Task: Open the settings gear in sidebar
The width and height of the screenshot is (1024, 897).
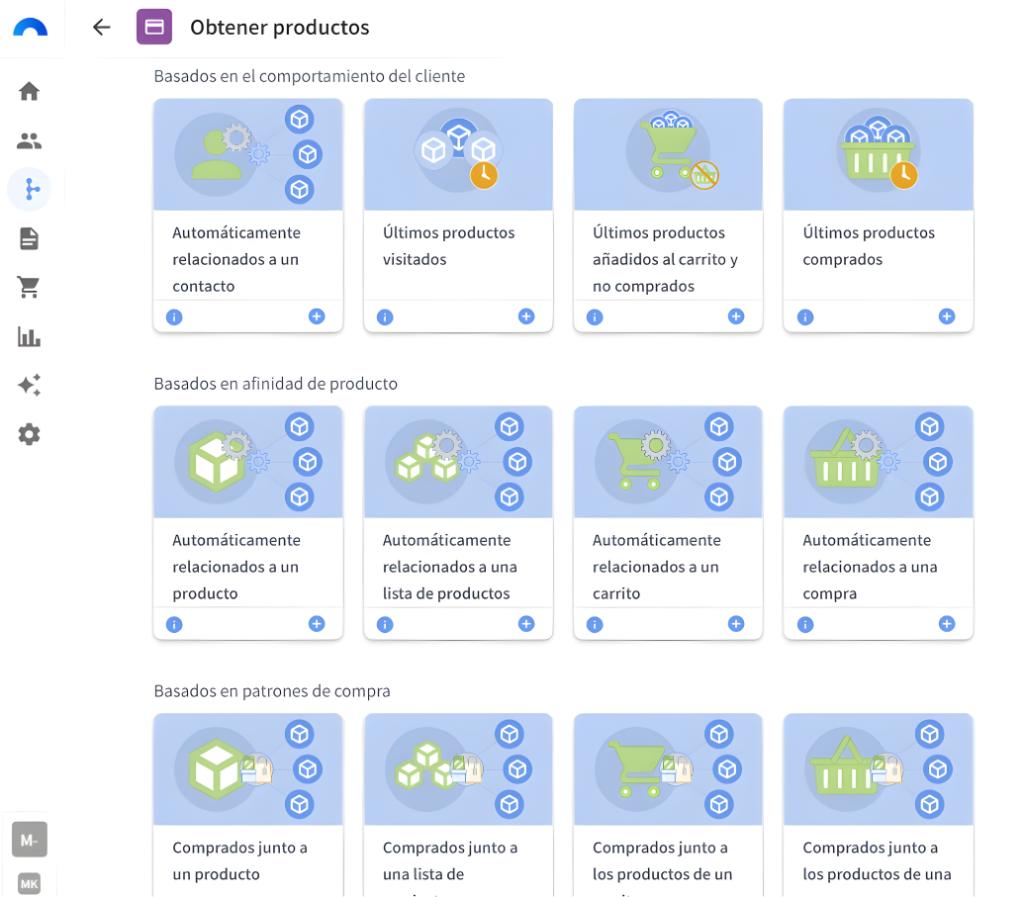Action: pos(29,434)
